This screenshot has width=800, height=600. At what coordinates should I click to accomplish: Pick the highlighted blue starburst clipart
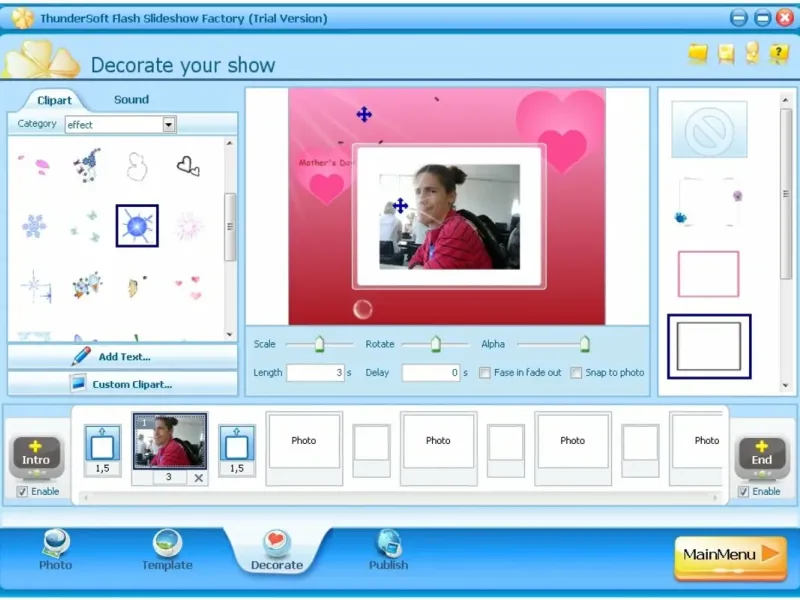(137, 226)
